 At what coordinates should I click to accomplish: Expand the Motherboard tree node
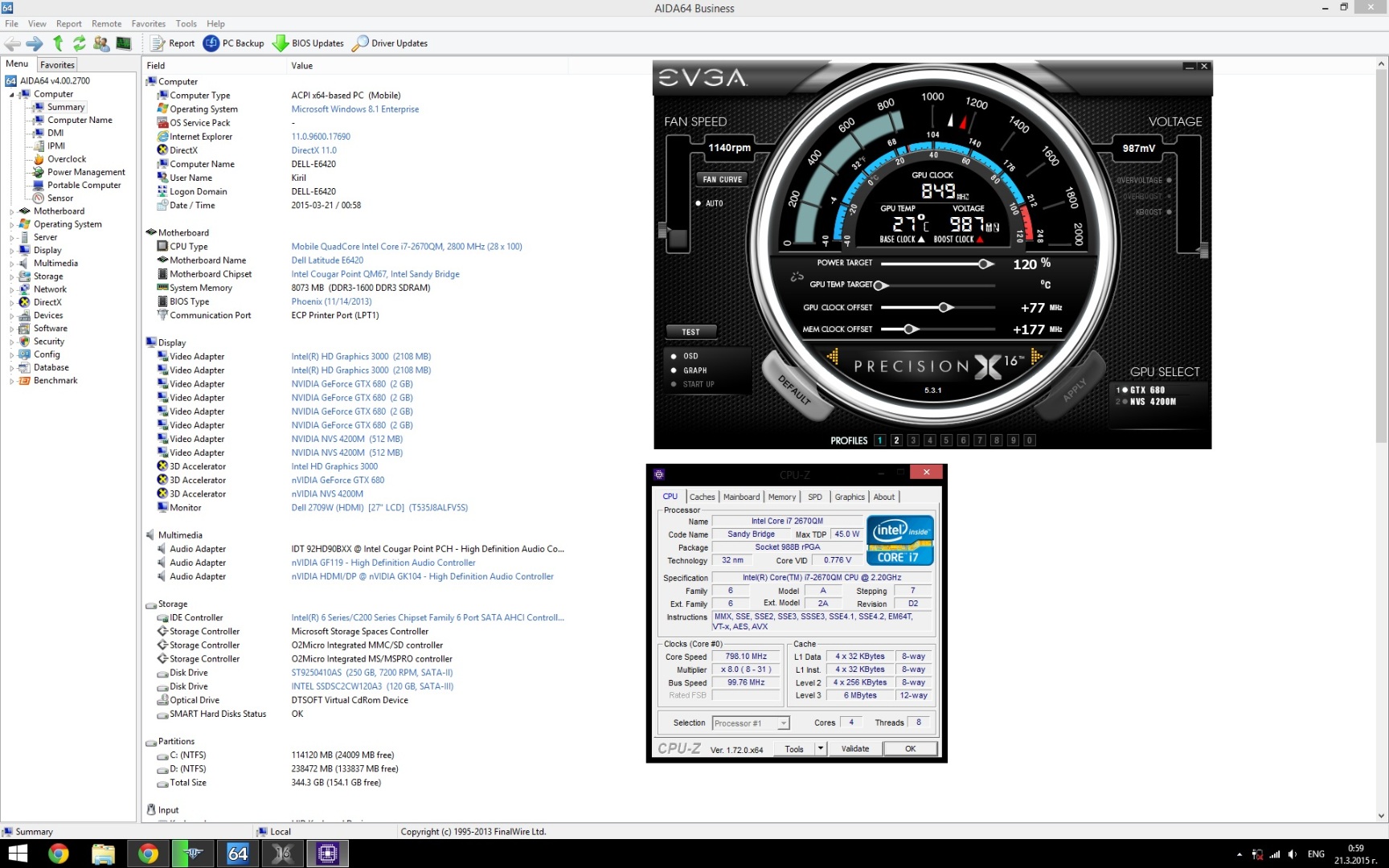tap(12, 211)
